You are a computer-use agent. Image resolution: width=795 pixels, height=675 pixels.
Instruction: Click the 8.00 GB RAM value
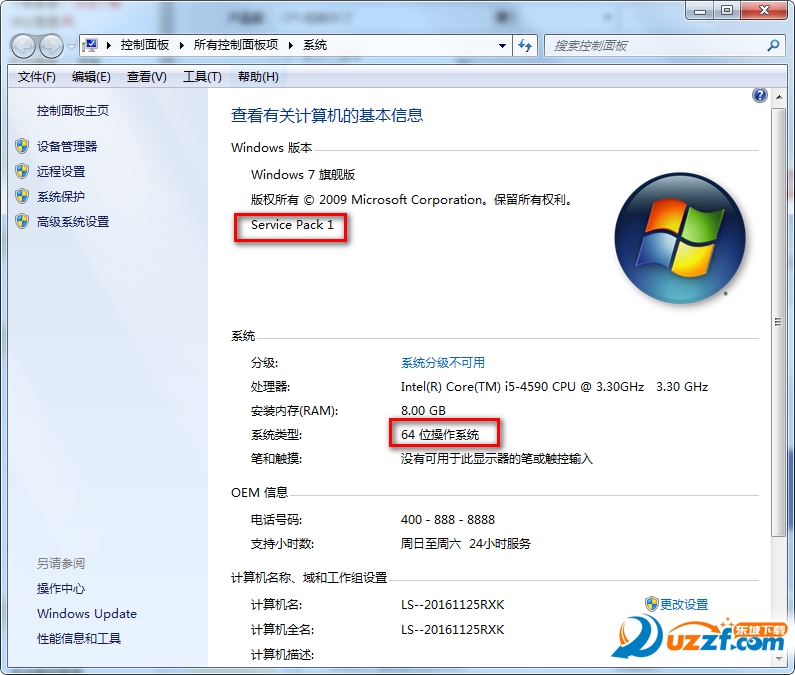(423, 410)
